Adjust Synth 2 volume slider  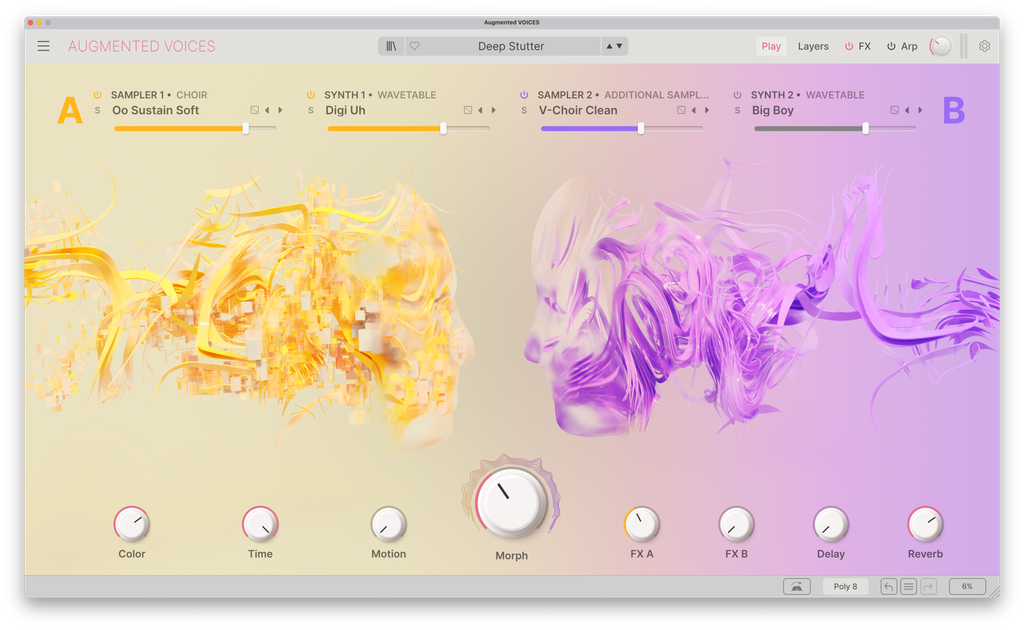click(835, 129)
